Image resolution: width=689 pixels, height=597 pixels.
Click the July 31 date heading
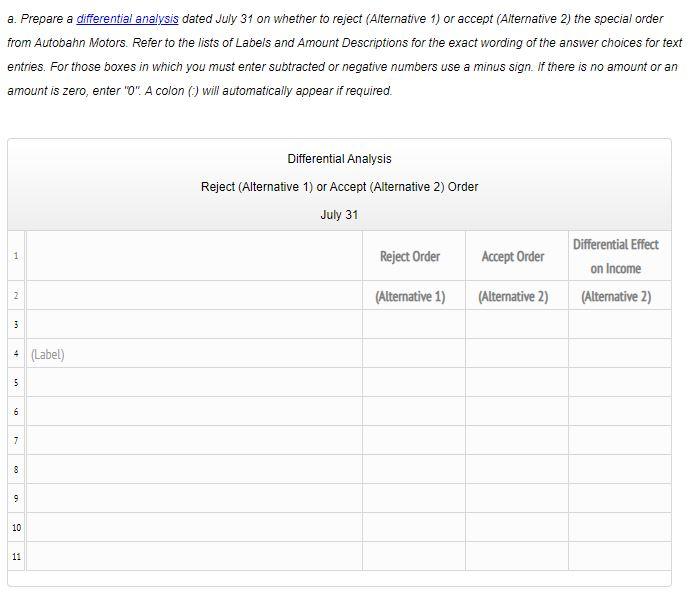click(x=339, y=215)
